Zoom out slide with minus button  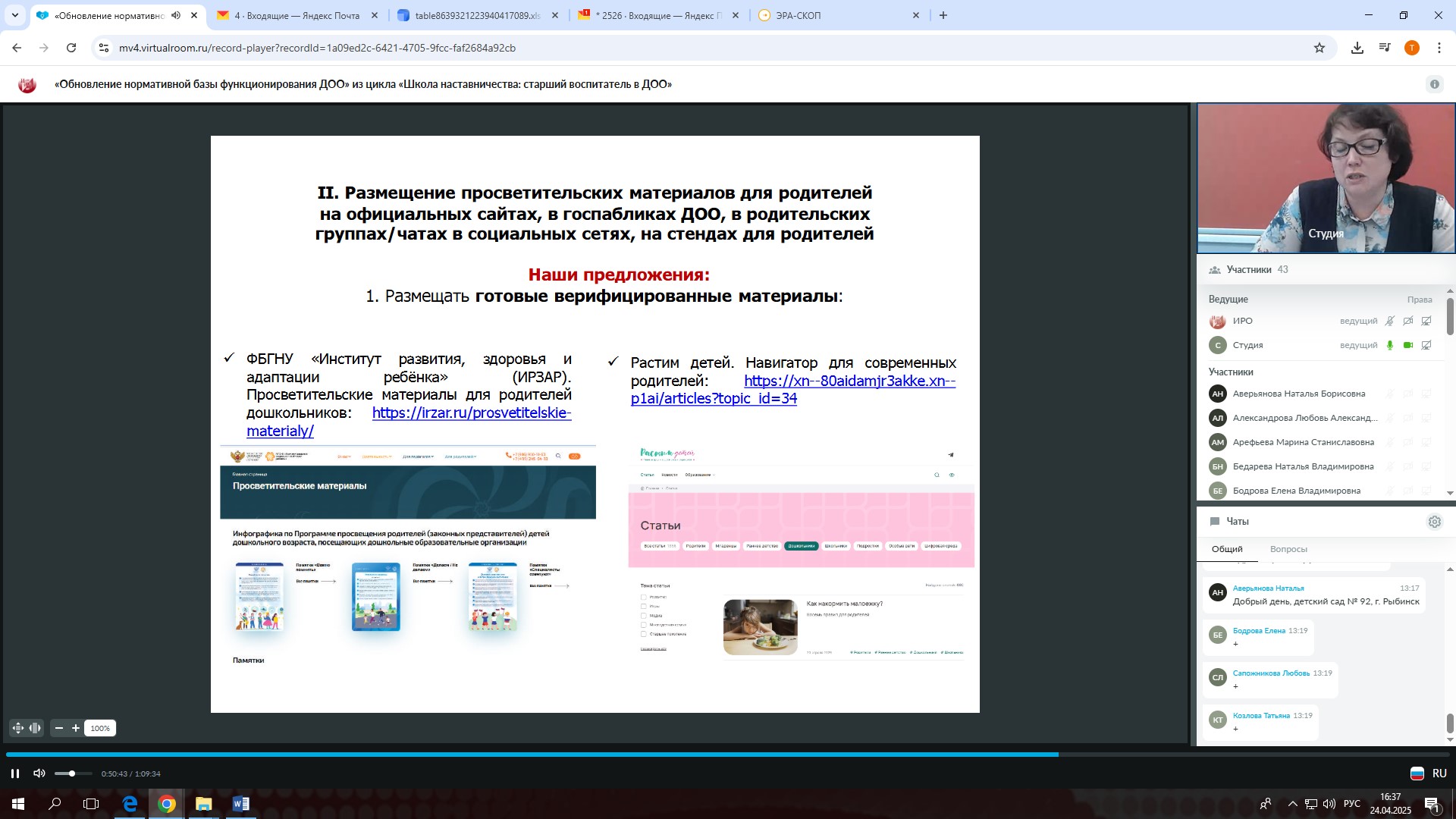59,728
